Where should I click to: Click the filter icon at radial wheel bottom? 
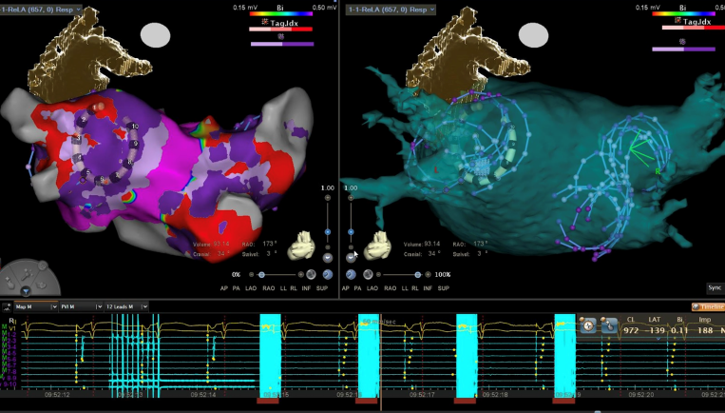click(25, 291)
